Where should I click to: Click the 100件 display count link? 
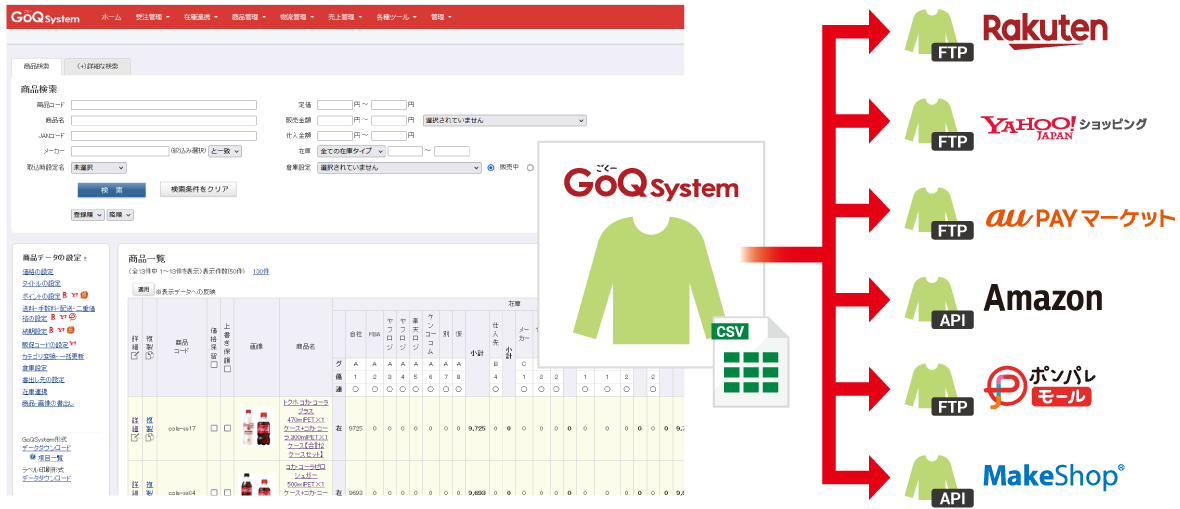[260, 271]
